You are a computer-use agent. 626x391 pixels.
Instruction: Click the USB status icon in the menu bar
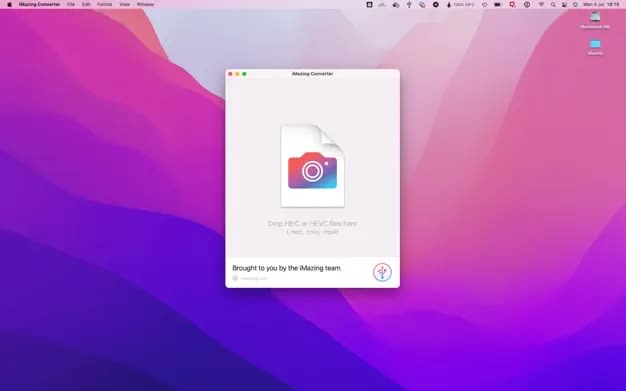pyautogui.click(x=409, y=4)
